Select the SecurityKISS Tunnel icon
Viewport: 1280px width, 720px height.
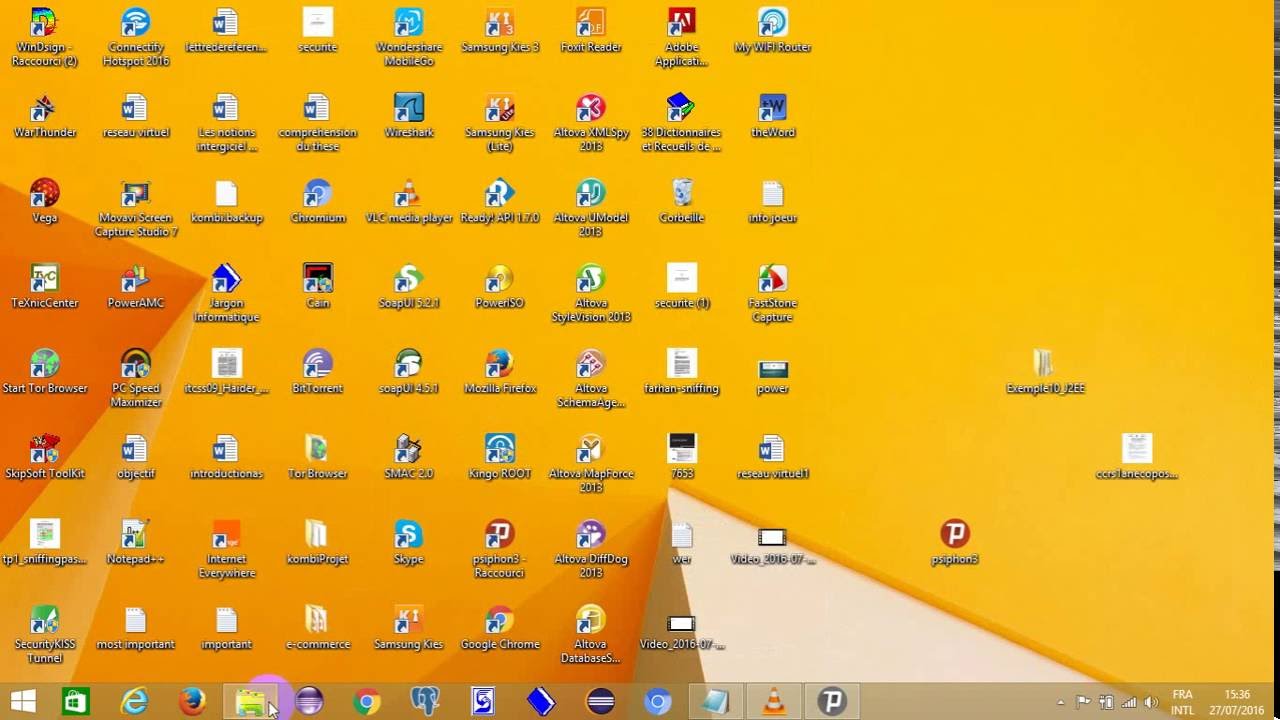click(x=44, y=634)
